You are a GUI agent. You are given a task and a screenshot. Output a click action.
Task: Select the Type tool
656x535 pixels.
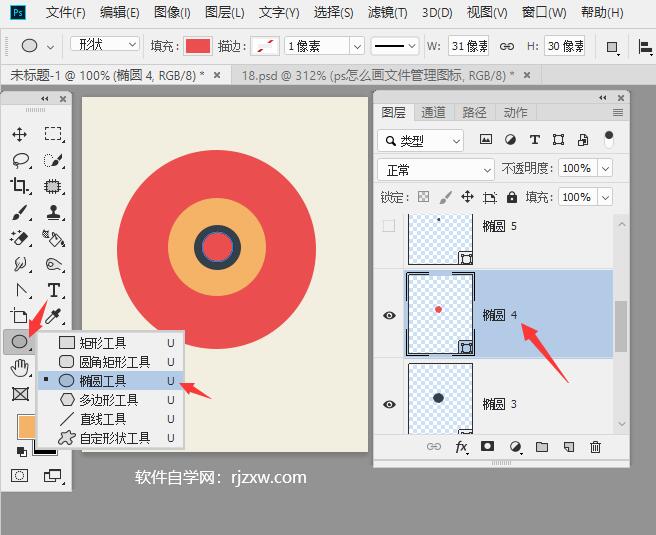[54, 290]
